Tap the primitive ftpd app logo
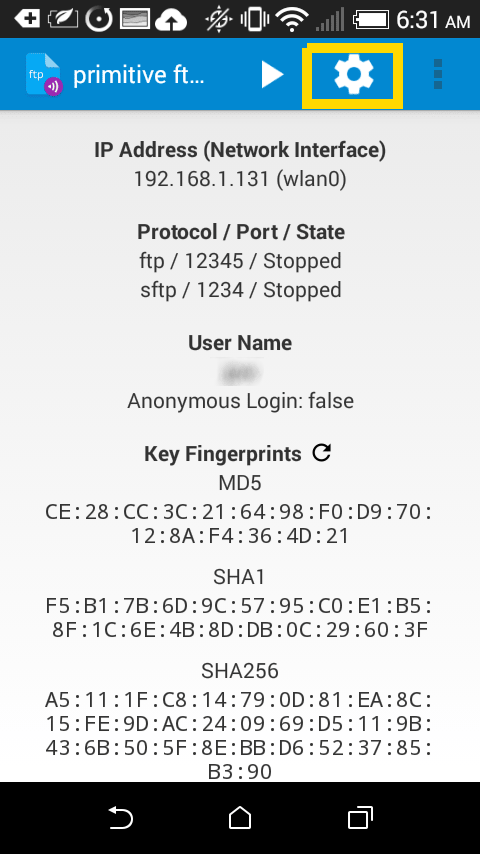Image resolution: width=480 pixels, height=854 pixels. point(44,74)
